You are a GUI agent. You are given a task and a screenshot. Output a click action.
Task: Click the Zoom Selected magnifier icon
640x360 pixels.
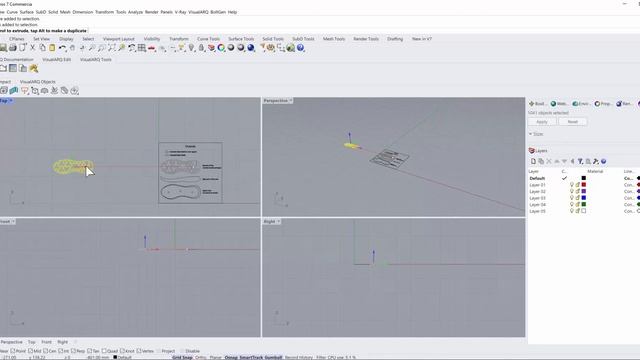click(x=121, y=48)
